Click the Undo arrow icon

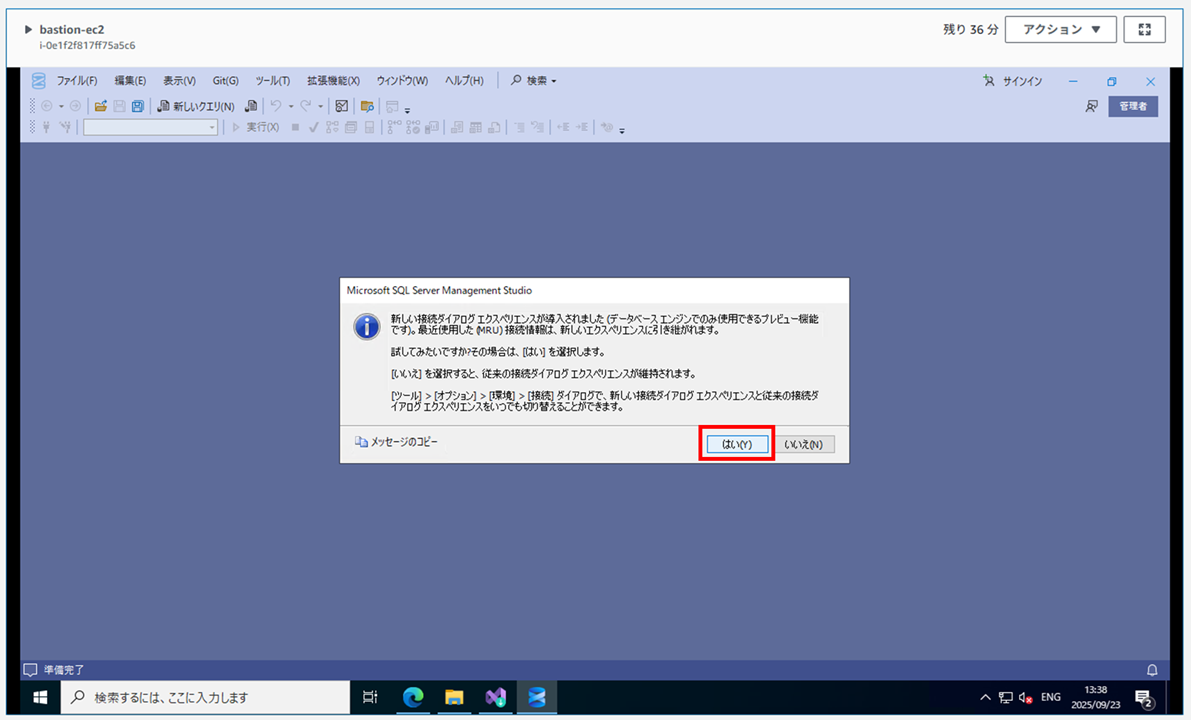pos(276,106)
